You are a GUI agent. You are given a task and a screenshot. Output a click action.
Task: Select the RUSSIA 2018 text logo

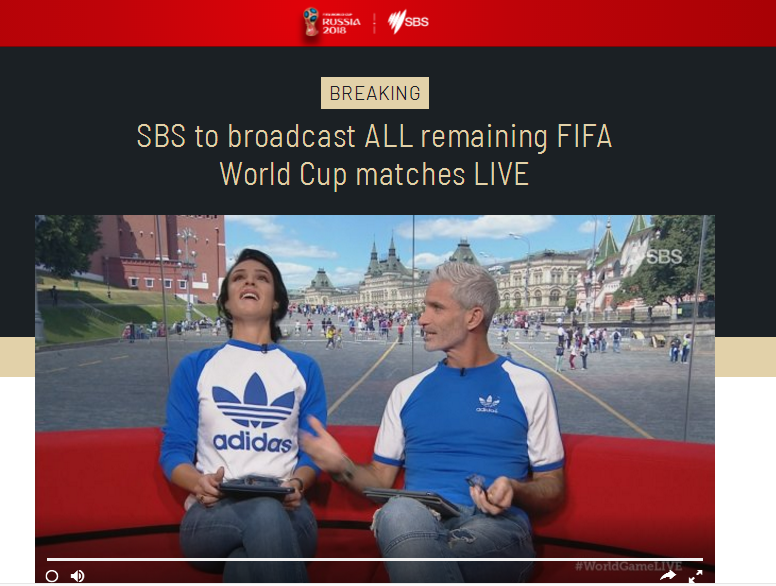coord(341,23)
